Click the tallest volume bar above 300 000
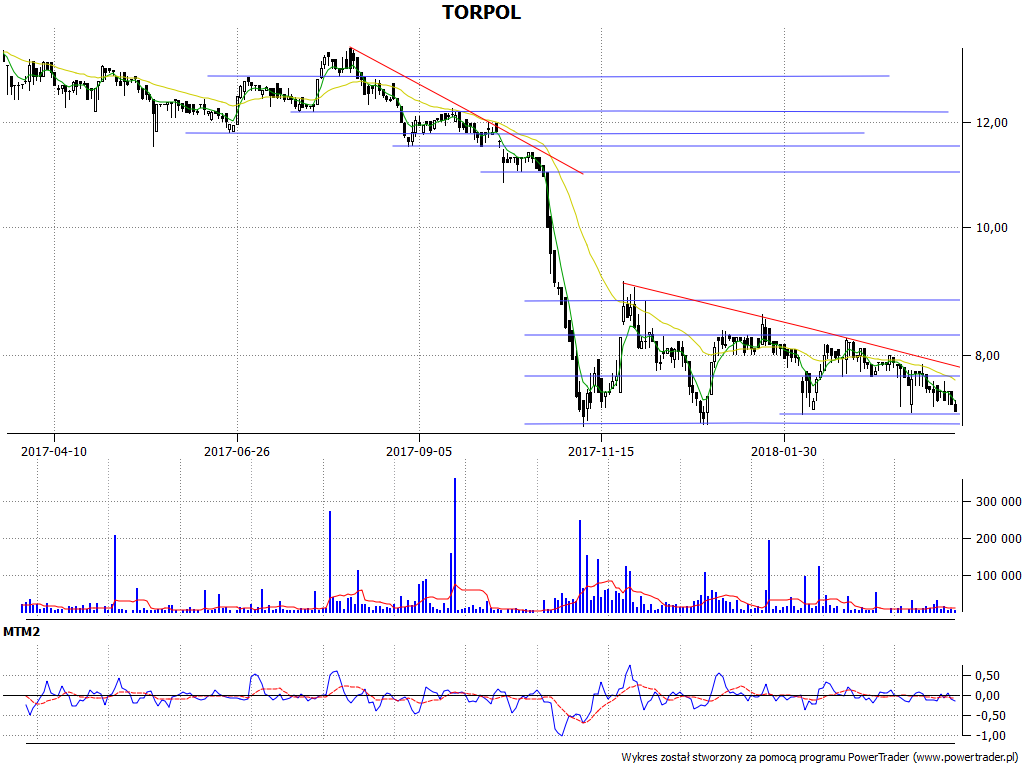Screen dimensions: 1024x768 [x=455, y=545]
